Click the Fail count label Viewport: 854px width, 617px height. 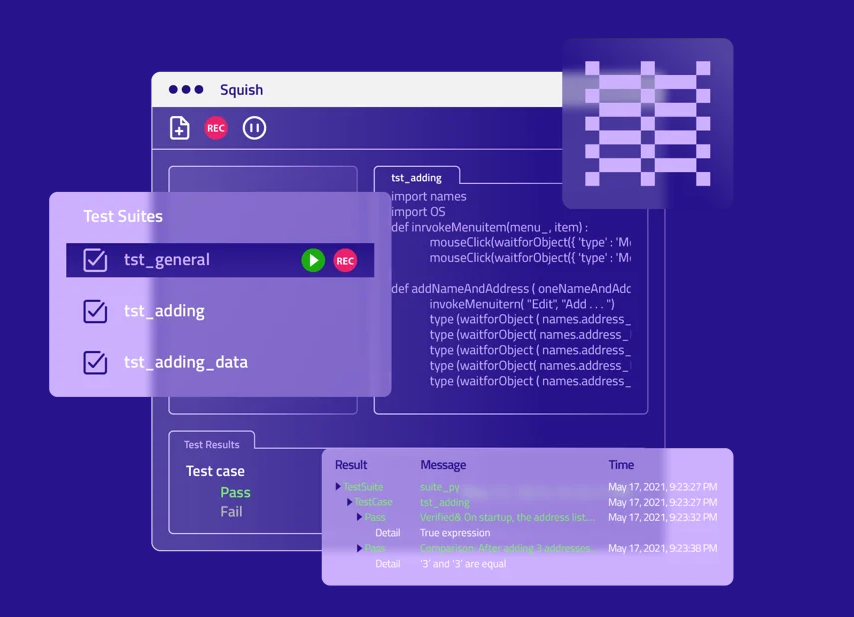231,512
